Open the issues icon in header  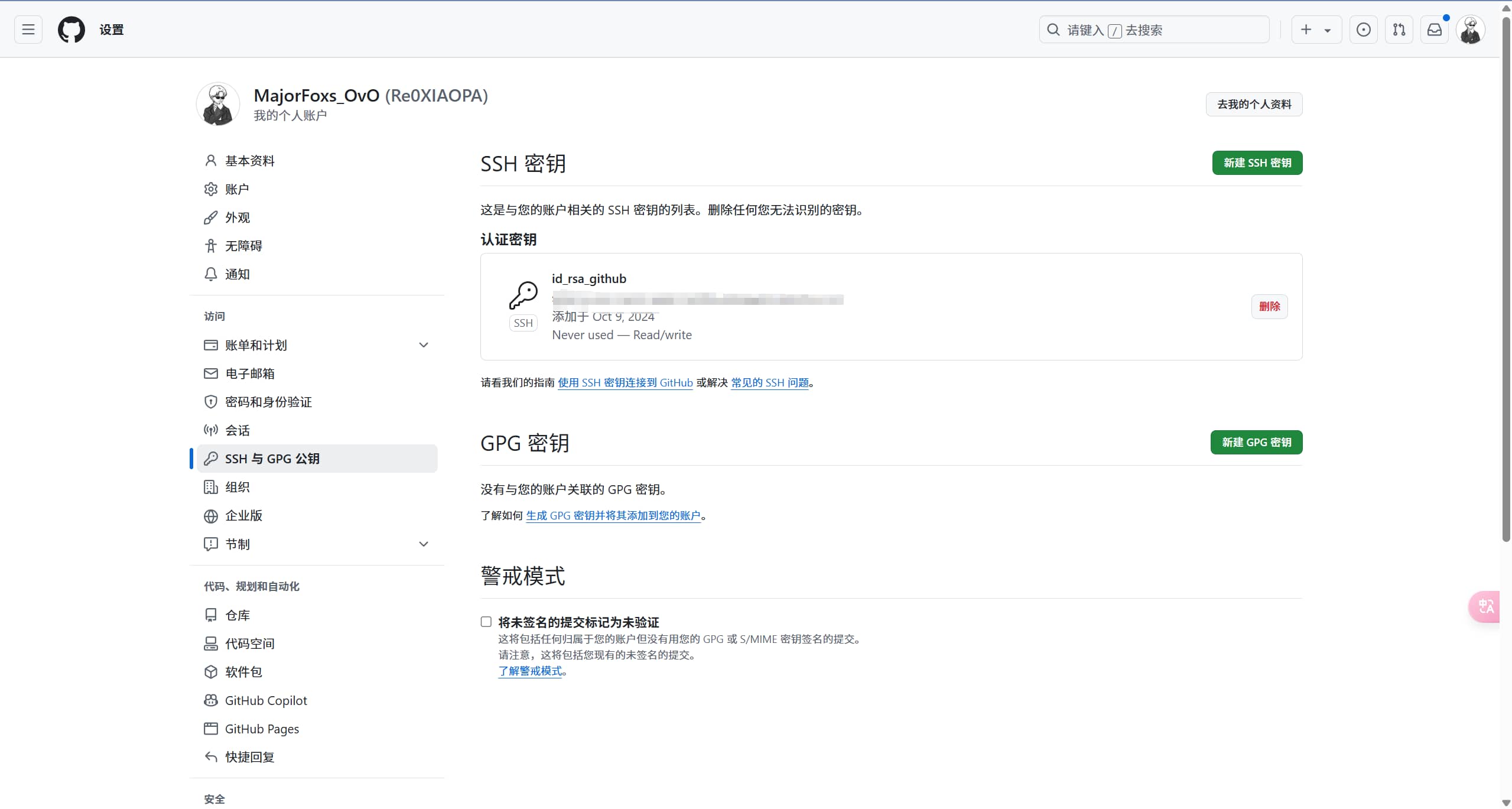[x=1363, y=30]
